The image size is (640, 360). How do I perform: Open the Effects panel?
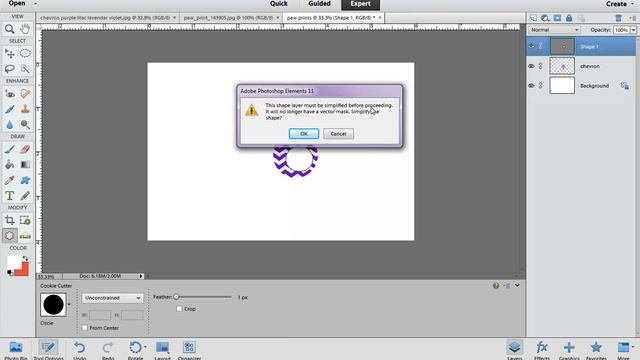pyautogui.click(x=542, y=350)
